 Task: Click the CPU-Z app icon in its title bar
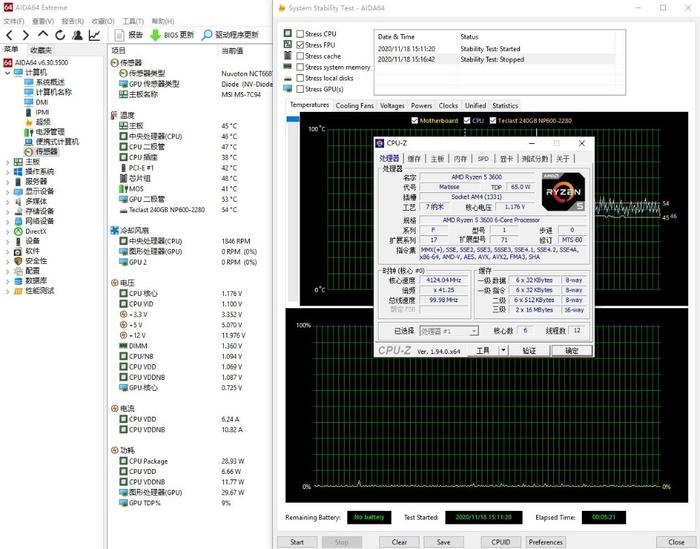coord(380,143)
